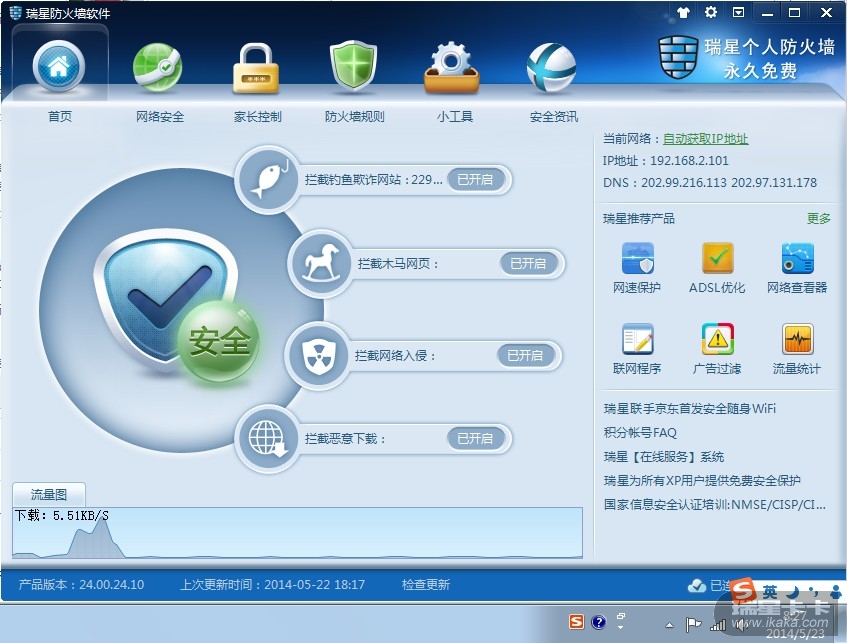This screenshot has width=847, height=643.
Task: Launch 网络查看器 product icon
Action: coord(797,258)
